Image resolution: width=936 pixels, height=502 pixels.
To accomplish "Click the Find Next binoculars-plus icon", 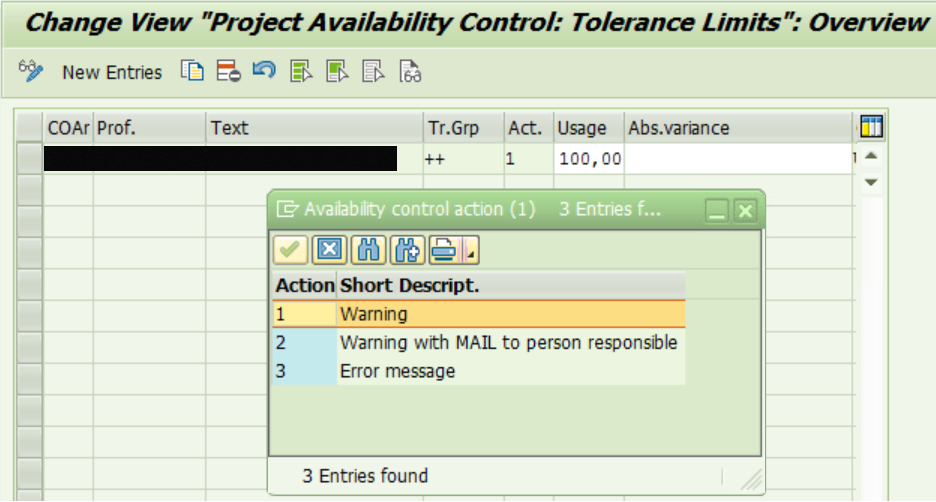I will coord(407,250).
